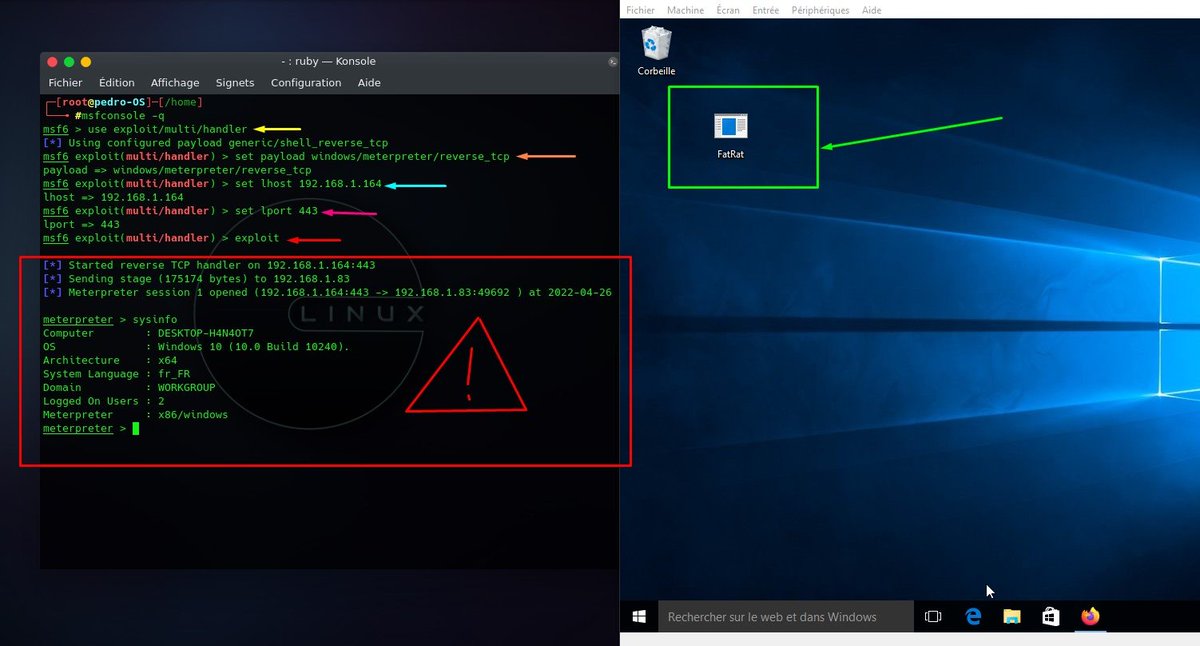1200x646 pixels.
Task: Open Task View in the taskbar
Action: coord(933,616)
